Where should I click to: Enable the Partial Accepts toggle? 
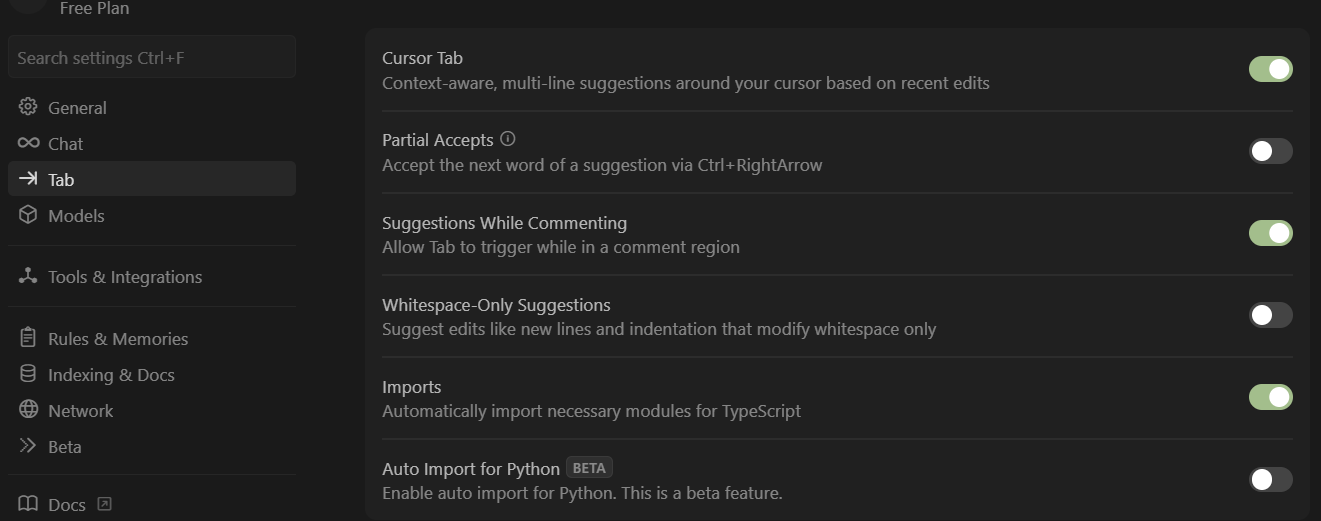coord(1270,151)
